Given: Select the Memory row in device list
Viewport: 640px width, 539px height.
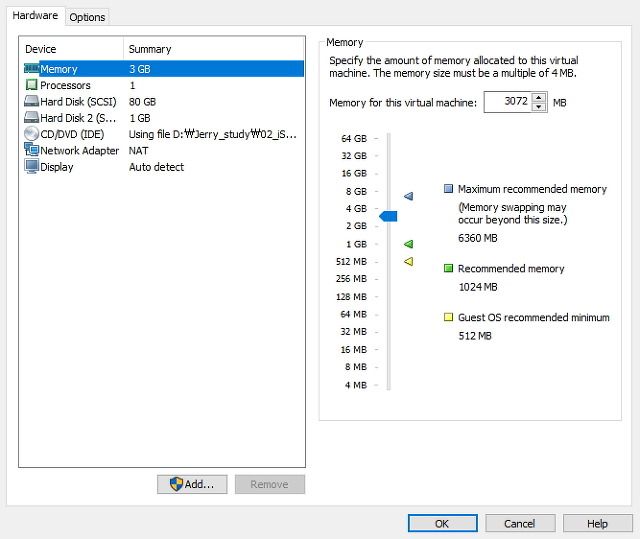Looking at the screenshot, I should [164, 69].
